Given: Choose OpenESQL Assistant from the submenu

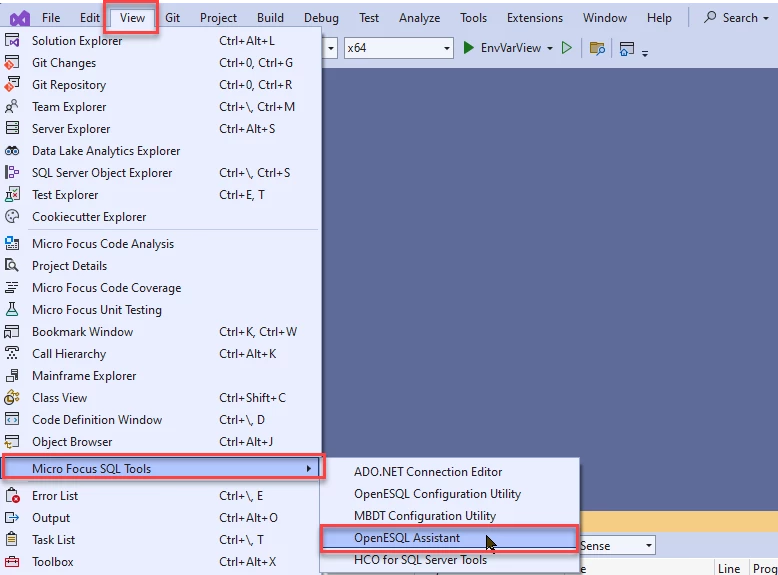Looking at the screenshot, I should pos(450,538).
